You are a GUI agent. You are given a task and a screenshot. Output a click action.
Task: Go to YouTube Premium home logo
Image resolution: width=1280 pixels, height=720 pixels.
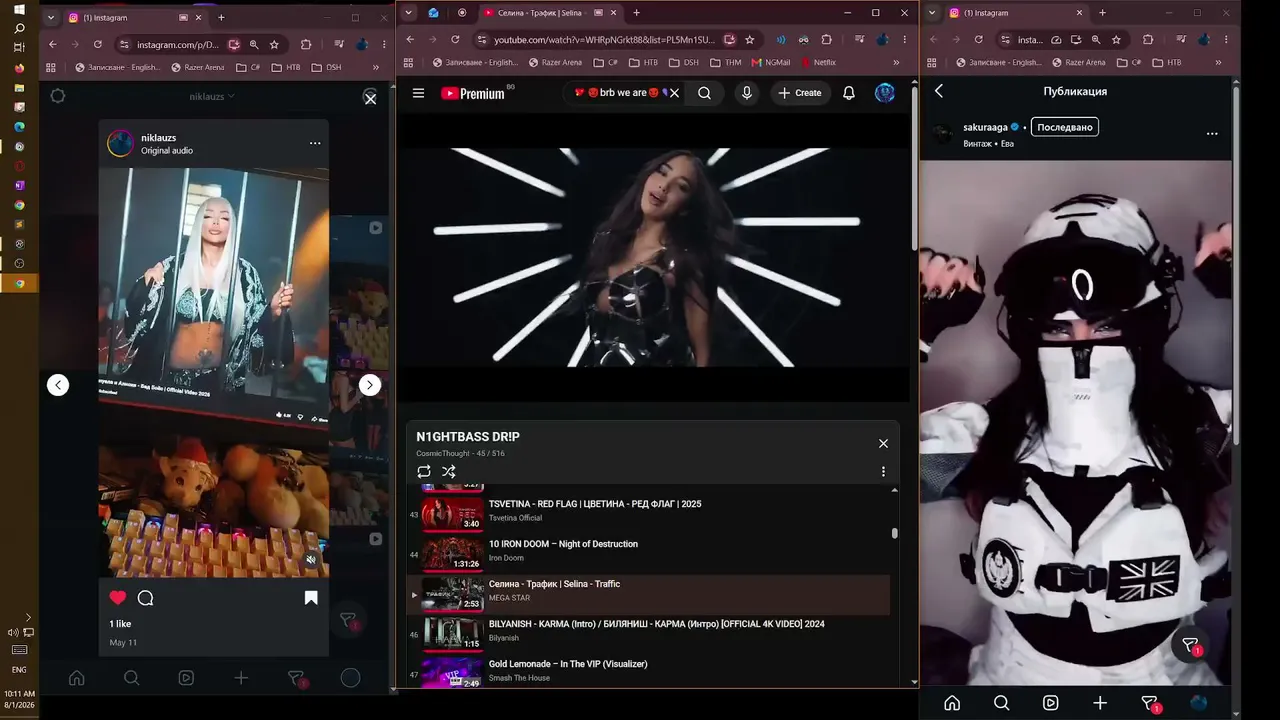[472, 93]
